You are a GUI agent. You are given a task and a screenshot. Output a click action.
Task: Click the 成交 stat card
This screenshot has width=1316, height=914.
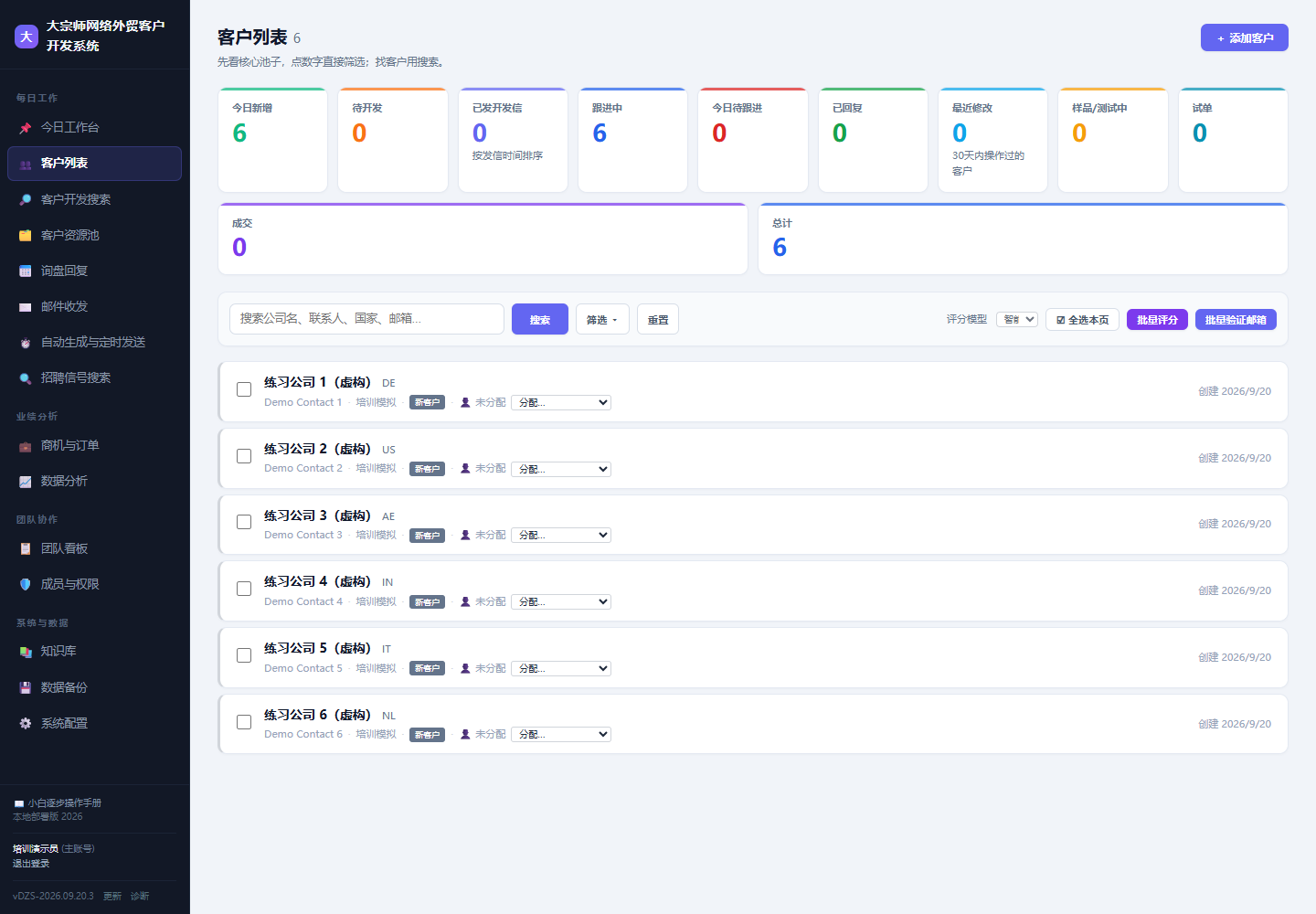coord(483,239)
